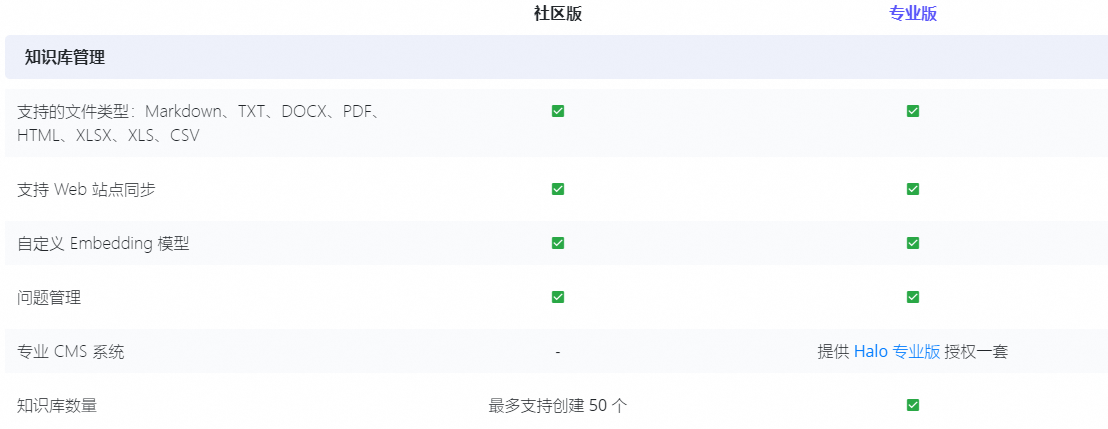Click professional edition checkmark for supported file types
Screen dimensions: 1108x429
point(912,111)
